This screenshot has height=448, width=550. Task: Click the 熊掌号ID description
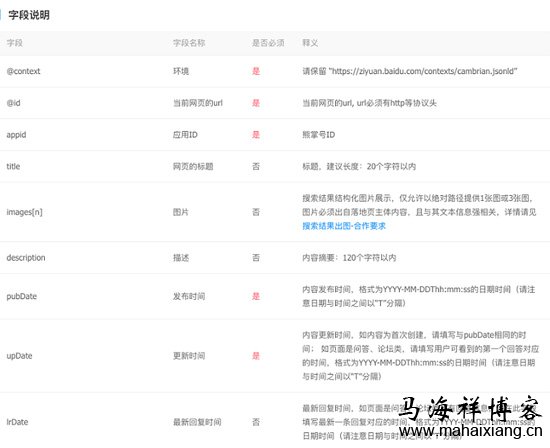pos(318,135)
